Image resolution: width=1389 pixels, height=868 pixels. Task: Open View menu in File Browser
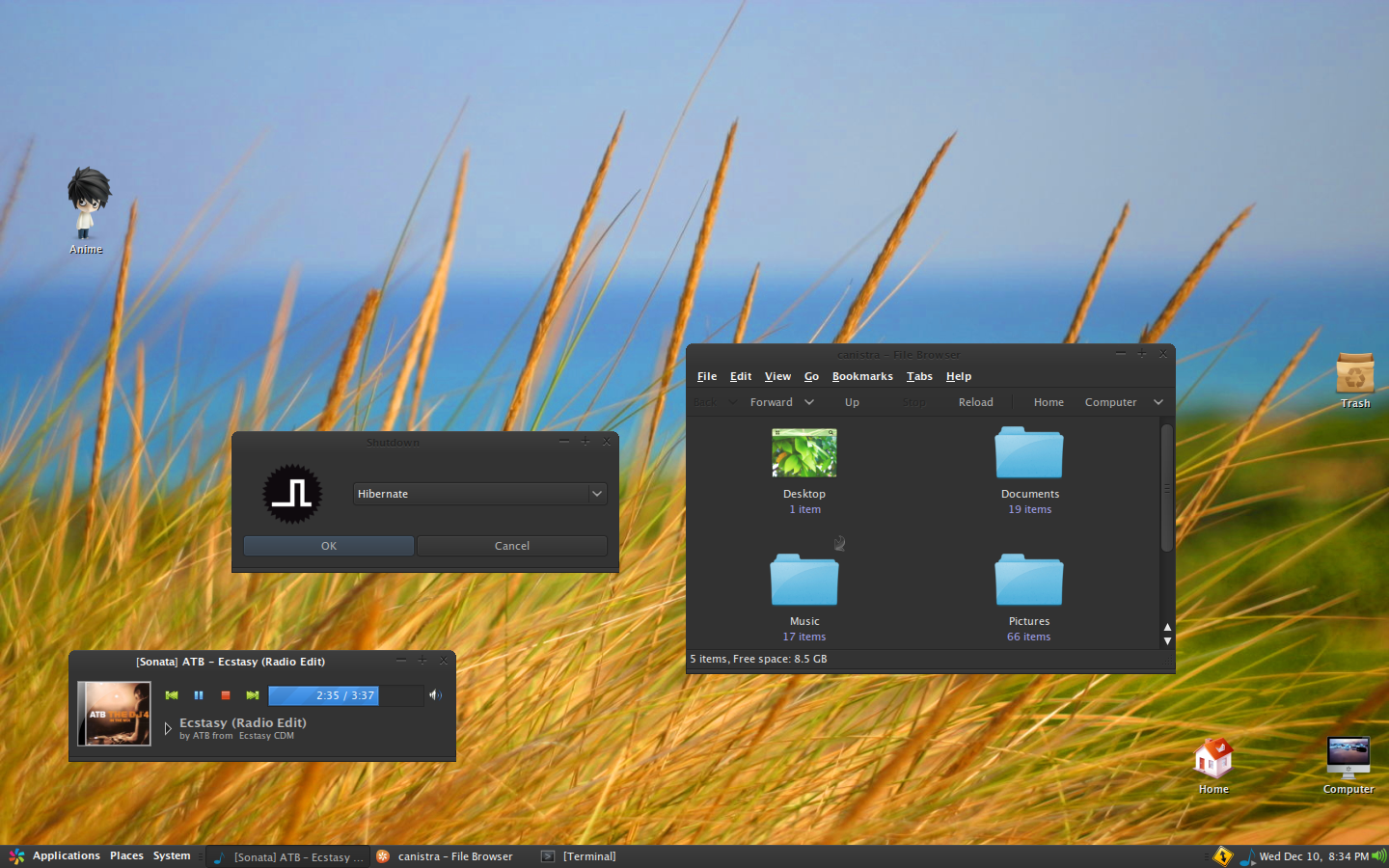pos(777,376)
